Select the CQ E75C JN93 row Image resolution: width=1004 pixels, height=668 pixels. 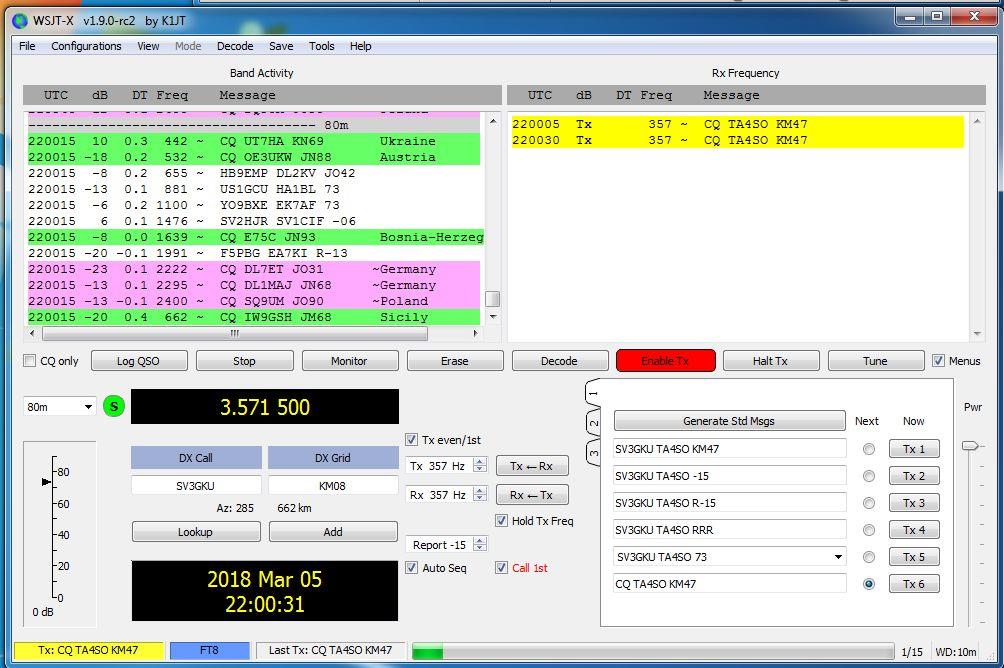point(254,237)
